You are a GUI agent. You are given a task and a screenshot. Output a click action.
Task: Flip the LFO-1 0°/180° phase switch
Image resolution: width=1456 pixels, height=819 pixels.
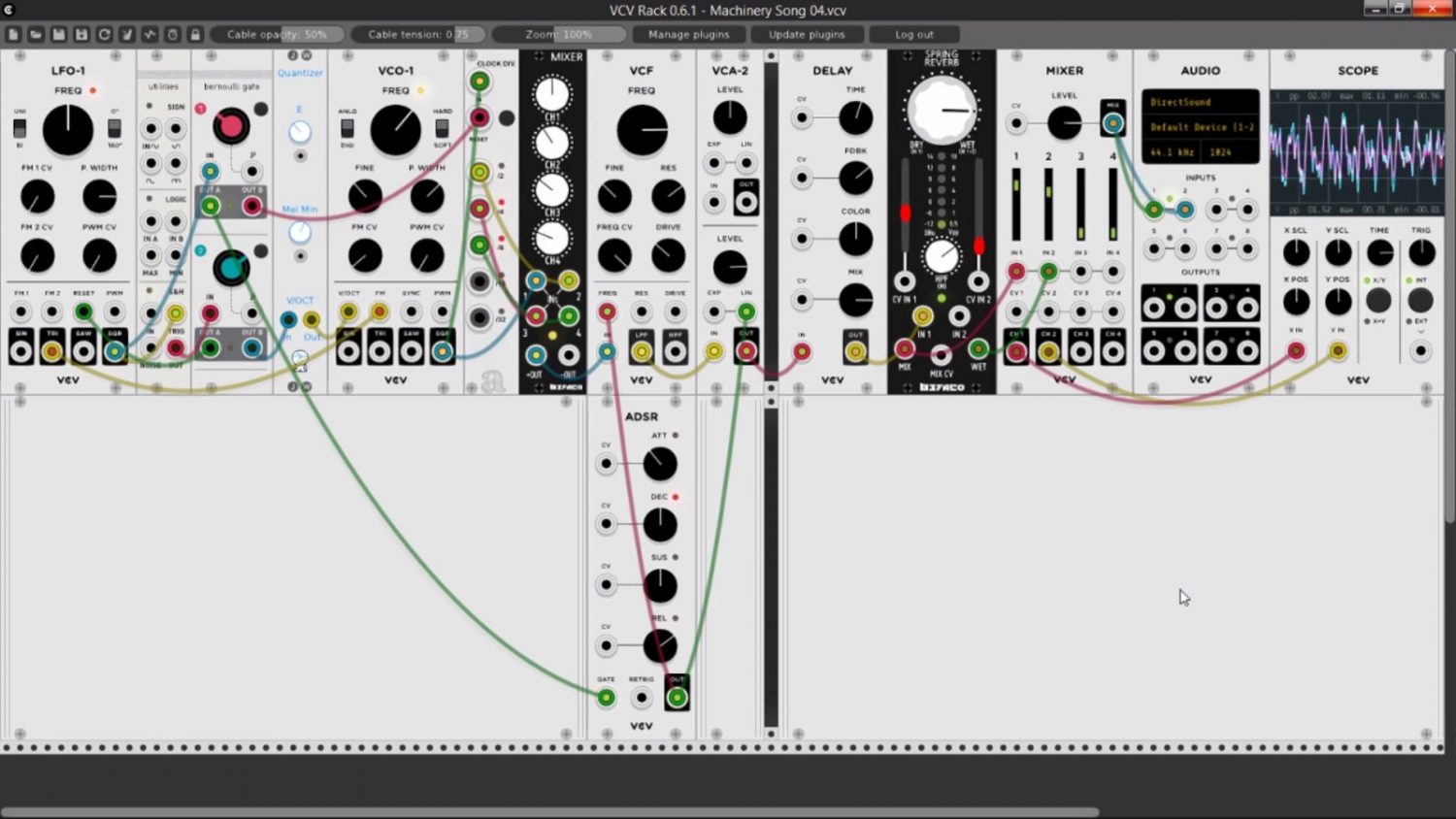(x=115, y=128)
